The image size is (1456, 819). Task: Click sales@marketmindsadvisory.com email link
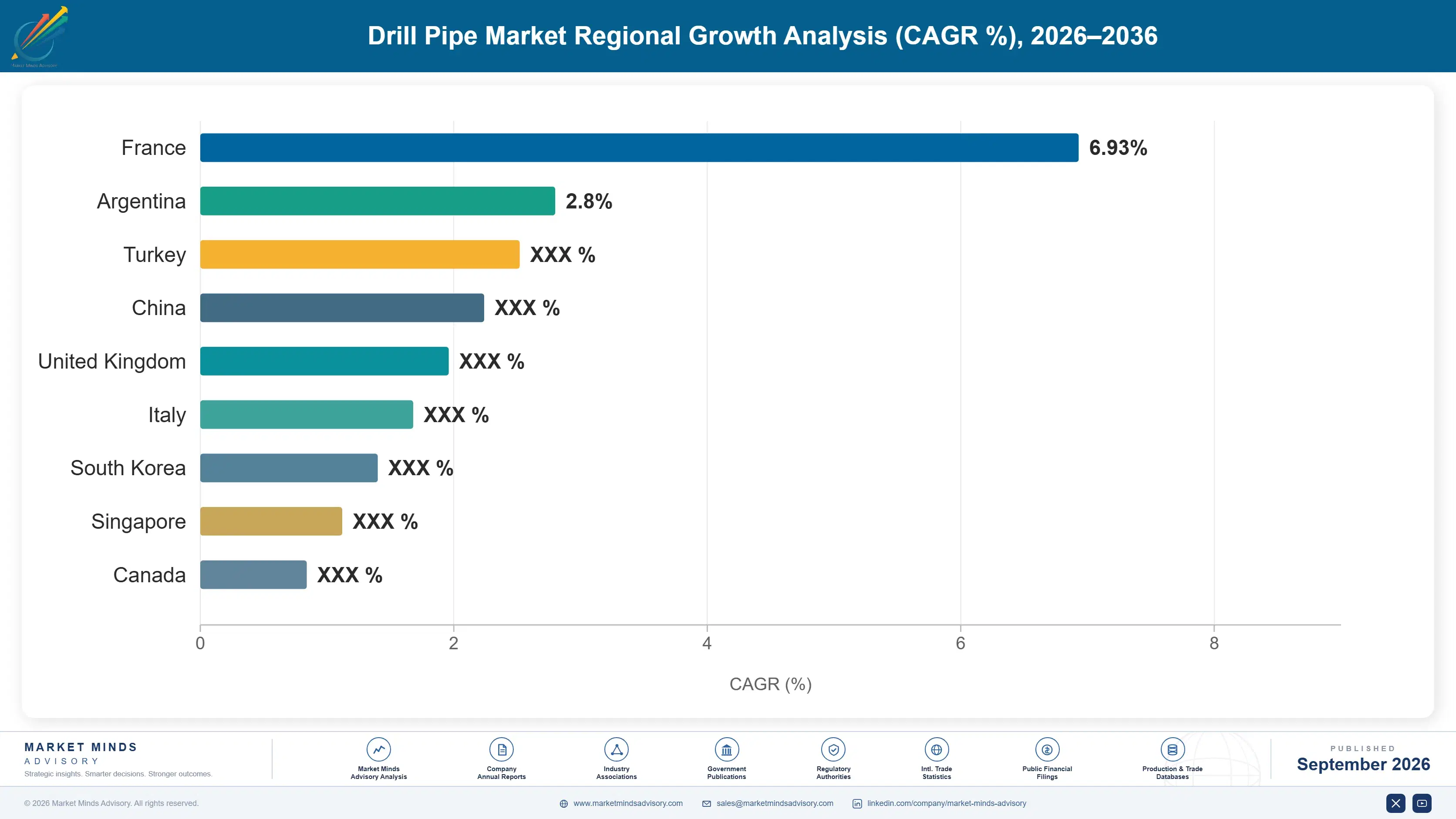tap(775, 803)
